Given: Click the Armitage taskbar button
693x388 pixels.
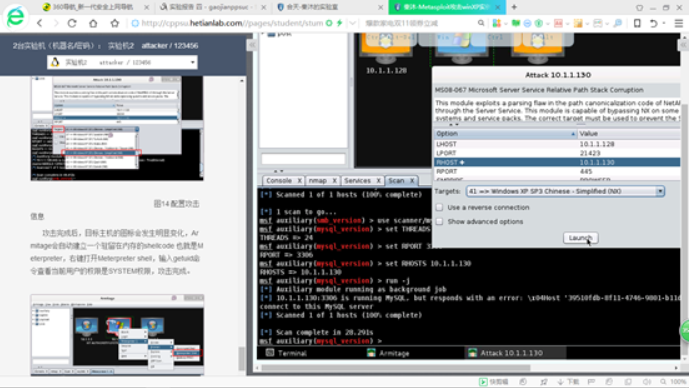Looking at the screenshot, I should tap(388, 353).
